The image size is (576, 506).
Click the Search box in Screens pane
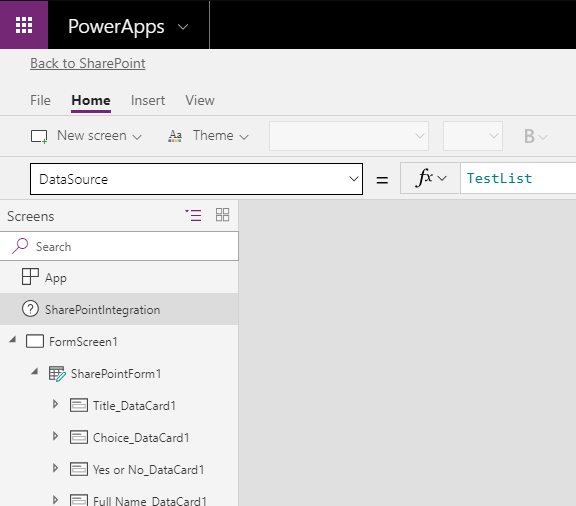[119, 246]
